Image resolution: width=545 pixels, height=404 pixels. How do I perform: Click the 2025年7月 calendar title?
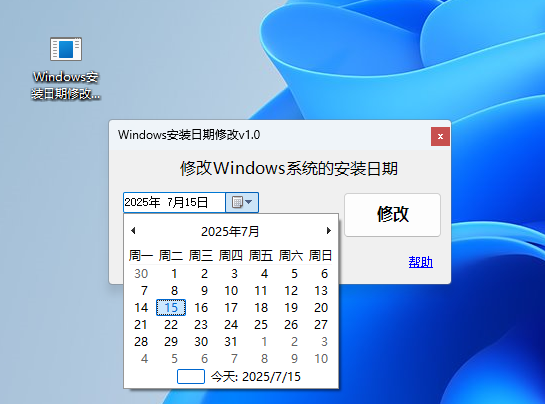(x=230, y=231)
